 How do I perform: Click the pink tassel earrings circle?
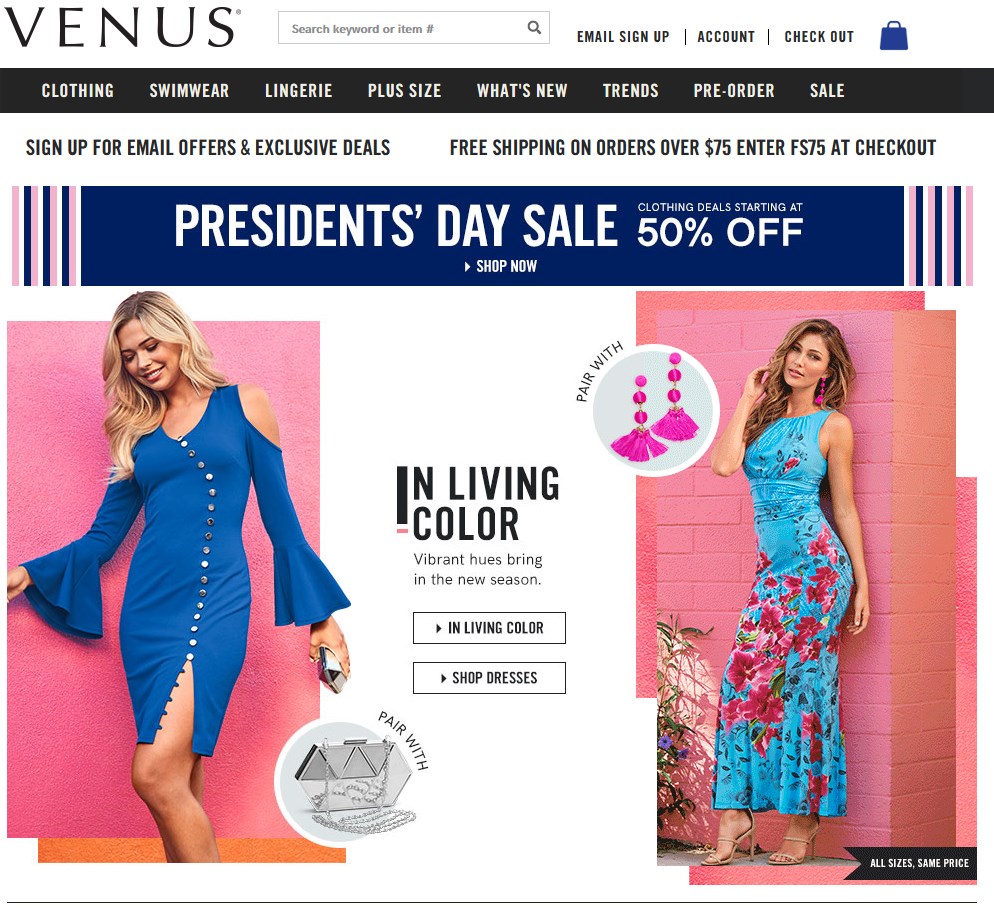pos(656,410)
